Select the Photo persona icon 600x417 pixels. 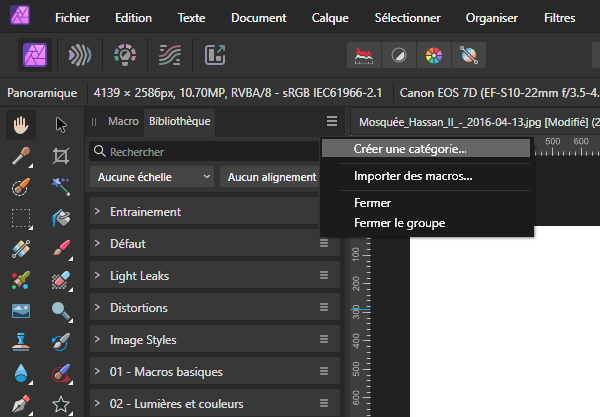tap(38, 55)
